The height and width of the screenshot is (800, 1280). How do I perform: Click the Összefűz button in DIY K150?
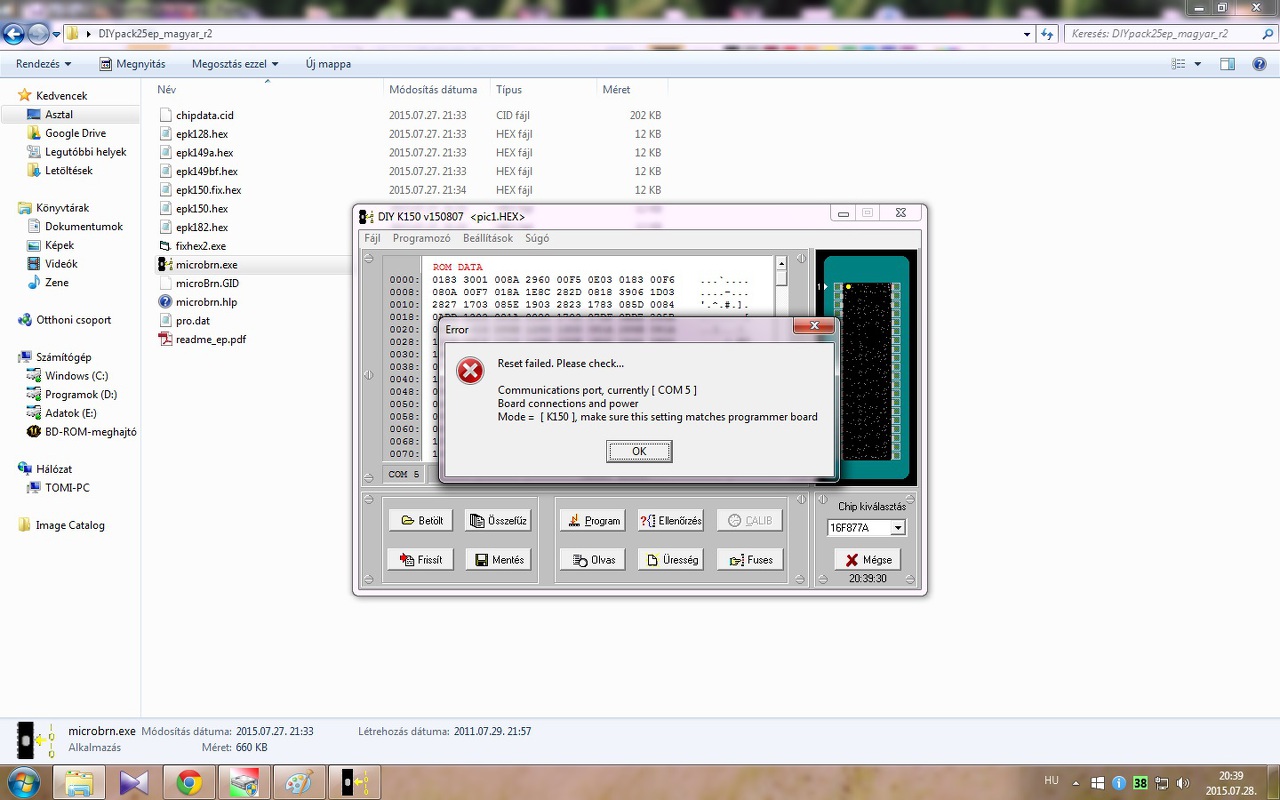(x=498, y=520)
